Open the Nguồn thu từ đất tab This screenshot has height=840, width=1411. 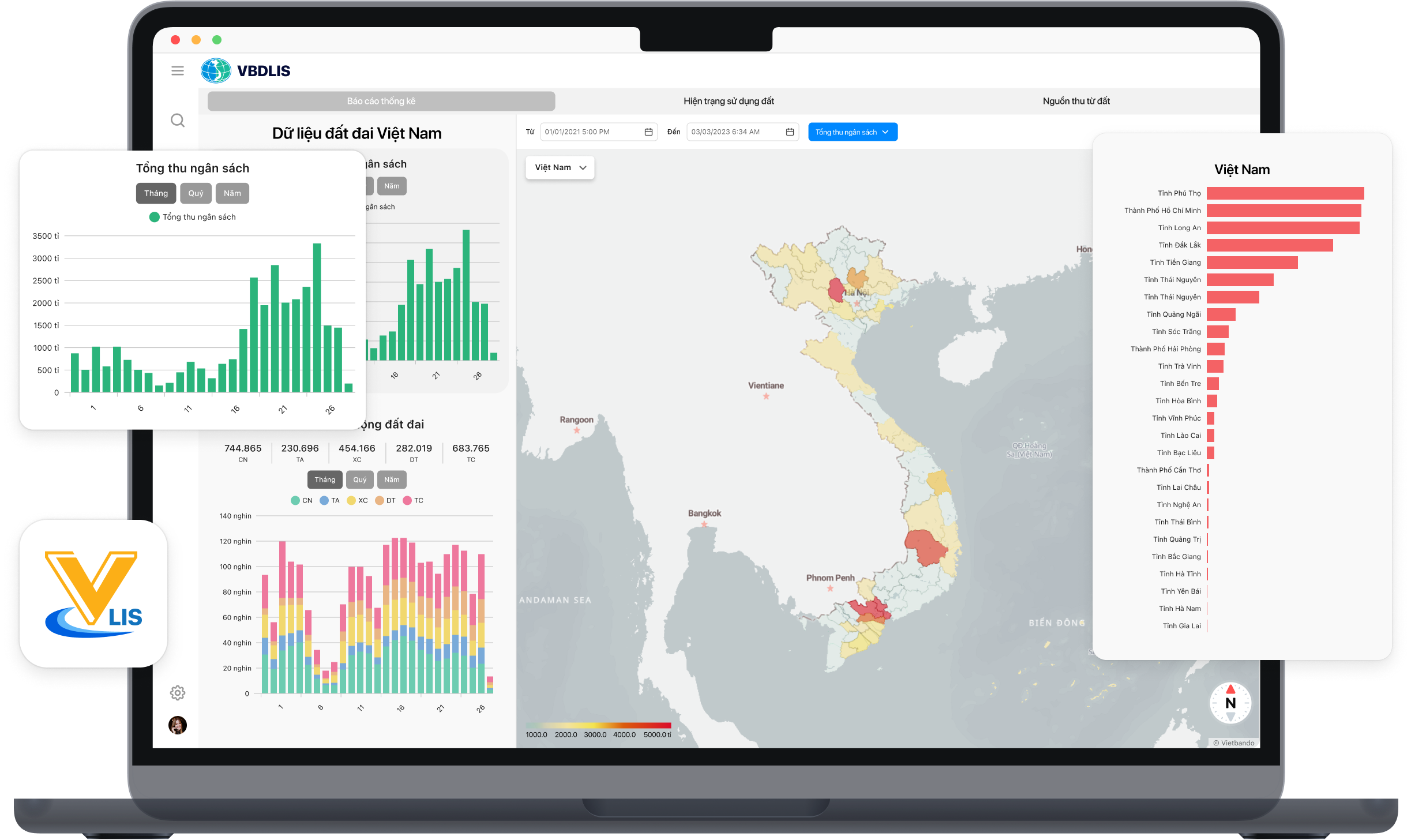click(1076, 101)
